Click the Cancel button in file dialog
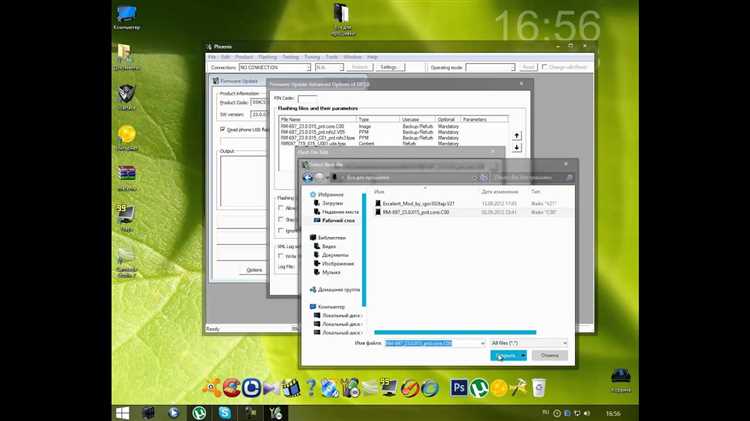750x421 pixels. (x=548, y=354)
